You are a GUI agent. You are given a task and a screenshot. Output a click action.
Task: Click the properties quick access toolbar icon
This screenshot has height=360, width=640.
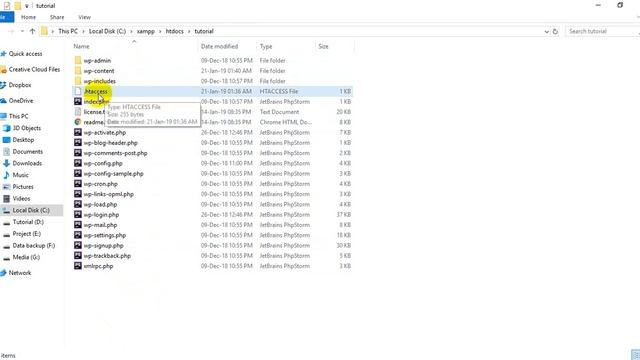tap(7, 6)
